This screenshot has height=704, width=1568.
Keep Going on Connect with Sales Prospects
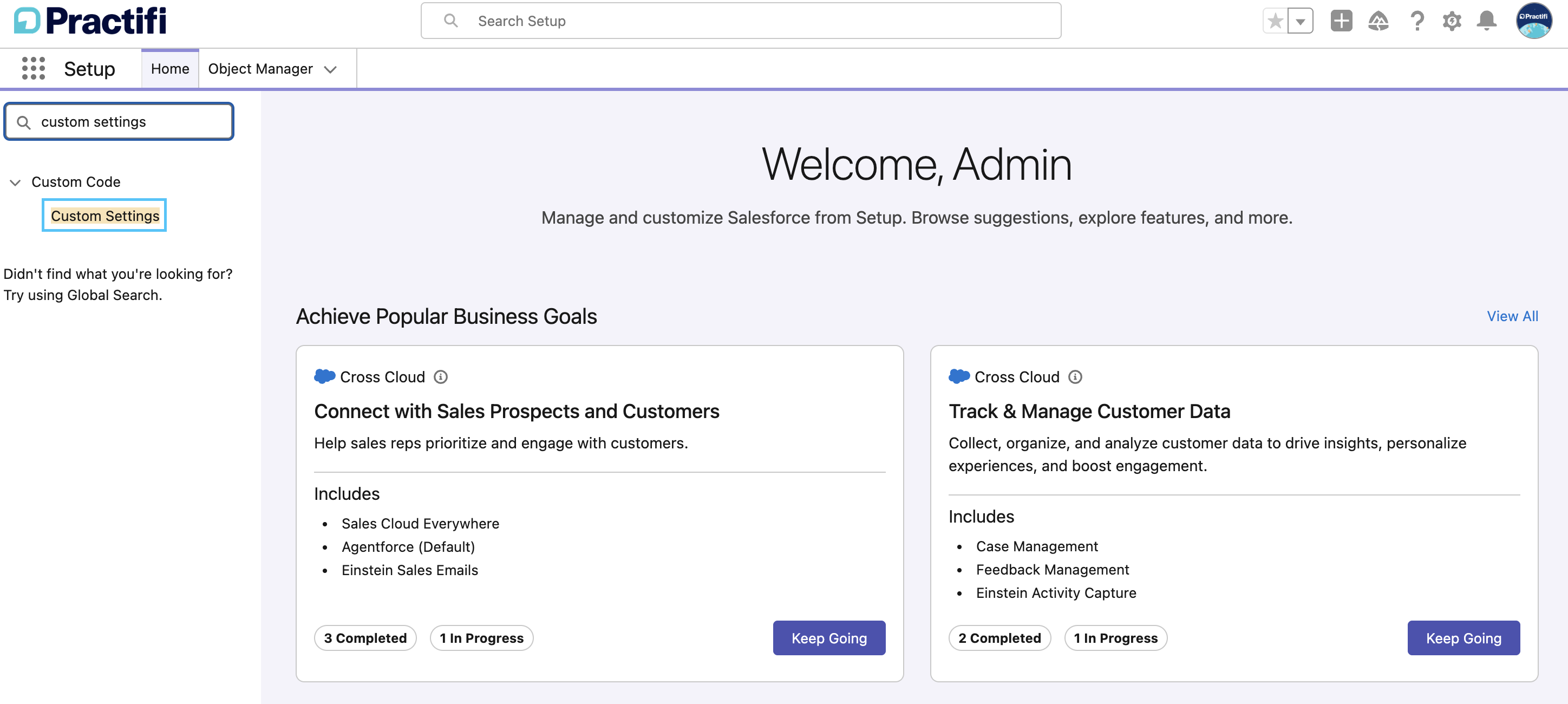pos(829,637)
